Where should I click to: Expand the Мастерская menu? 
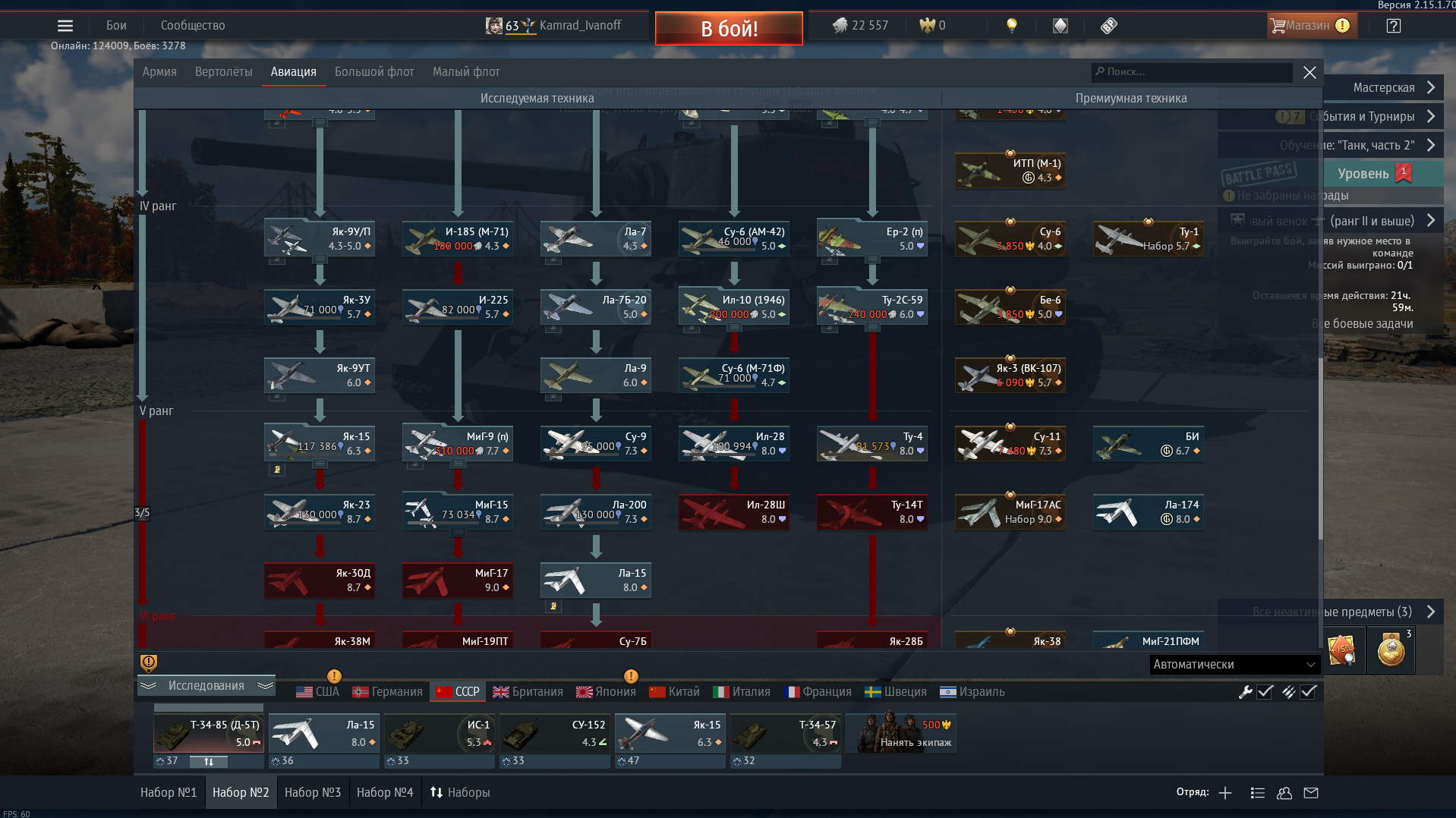1383,88
